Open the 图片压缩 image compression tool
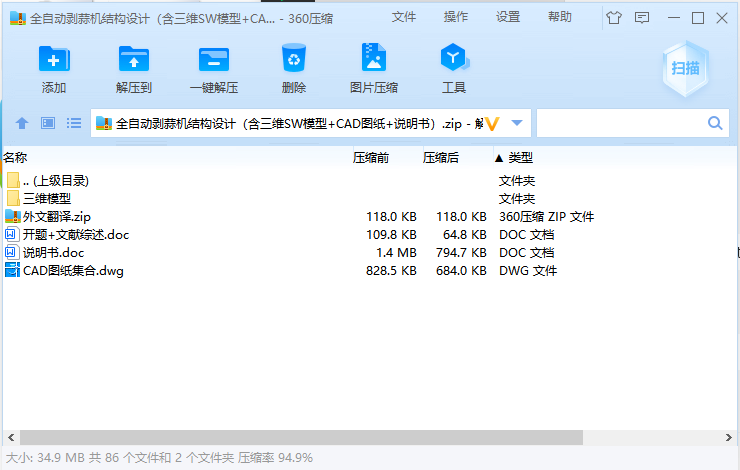Screen dimensions: 740x470 pos(374,58)
